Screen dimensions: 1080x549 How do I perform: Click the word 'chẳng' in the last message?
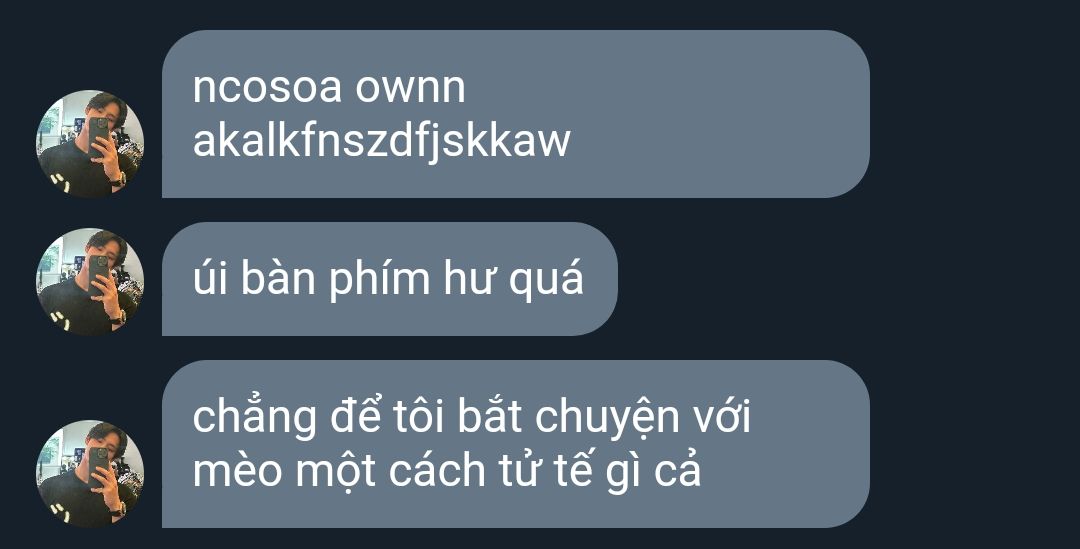(254, 417)
